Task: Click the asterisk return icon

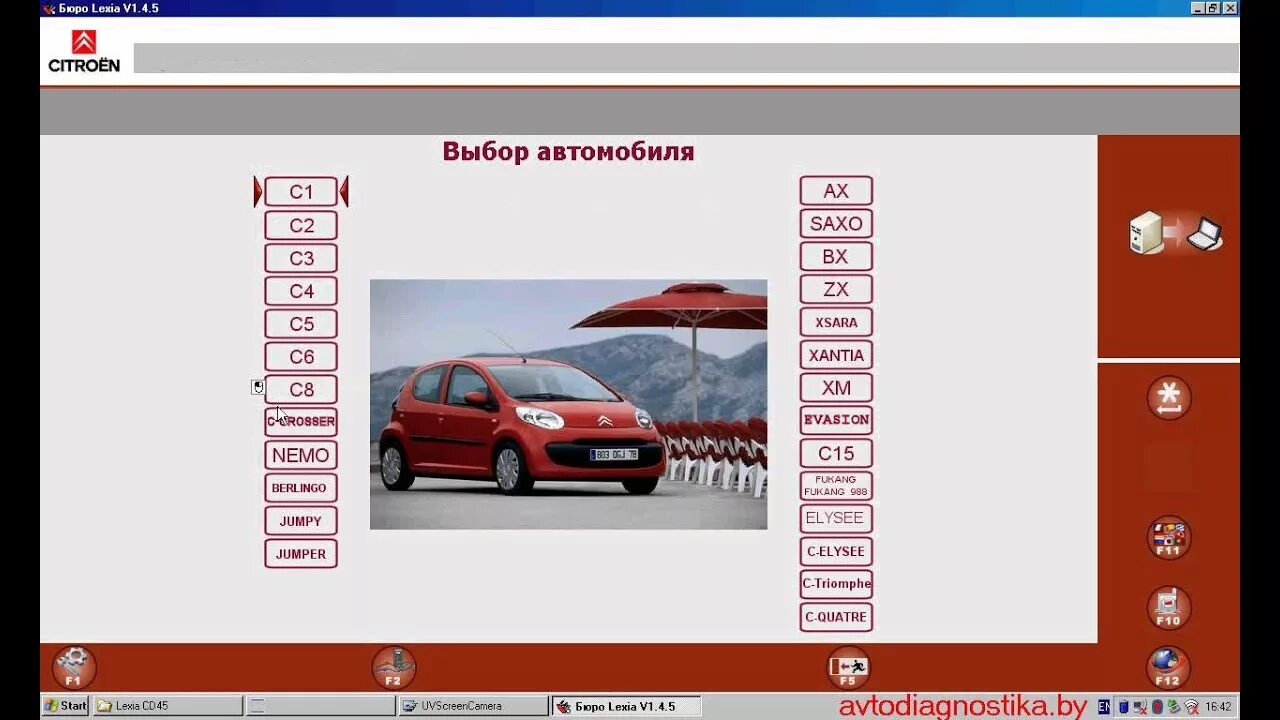Action: tap(1169, 398)
